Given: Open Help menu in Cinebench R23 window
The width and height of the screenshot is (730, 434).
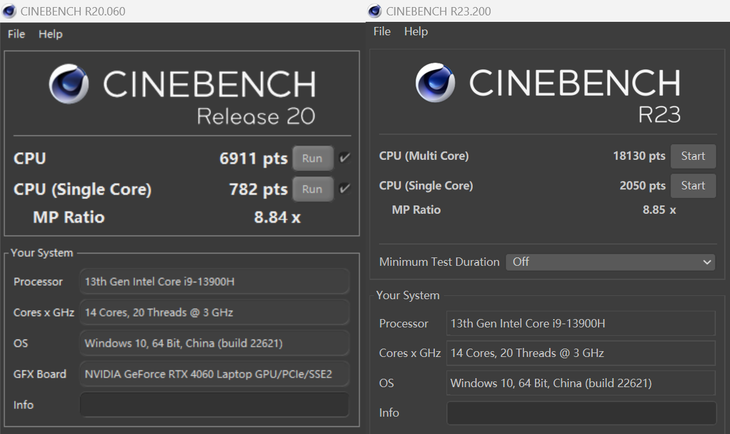Looking at the screenshot, I should coord(416,31).
